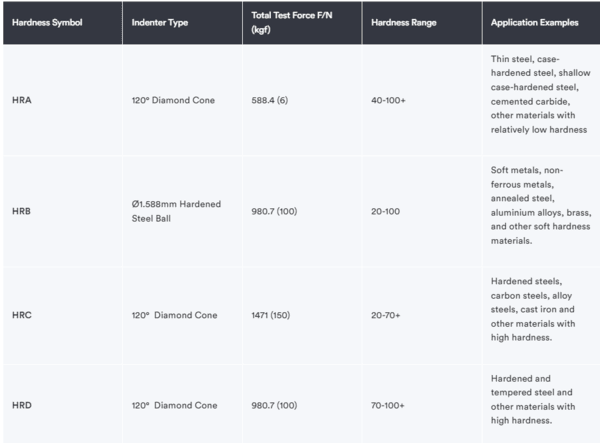Select the HRB hardness symbol cell

[x=22, y=211]
